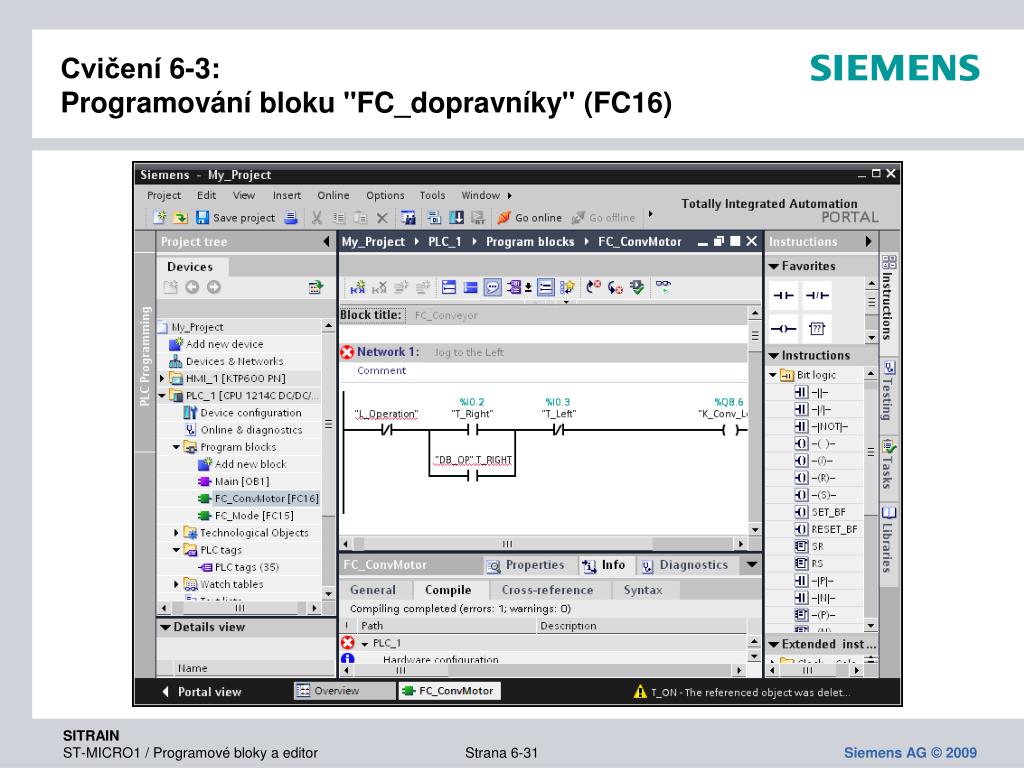Viewport: 1024px width, 768px height.
Task: Collapse the Details view panel
Action: tap(165, 627)
